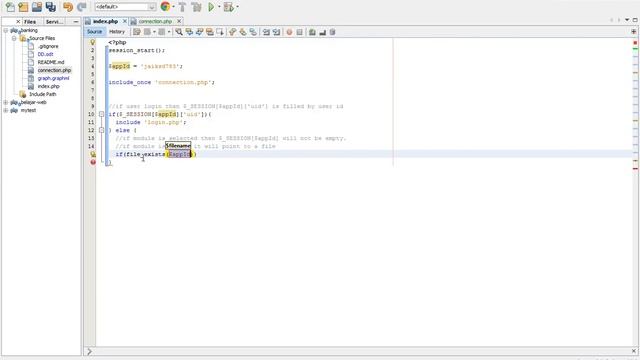Image resolution: width=640 pixels, height=360 pixels.
Task: Open the dropdown arrow beside Chrome icon
Action: (173, 7)
